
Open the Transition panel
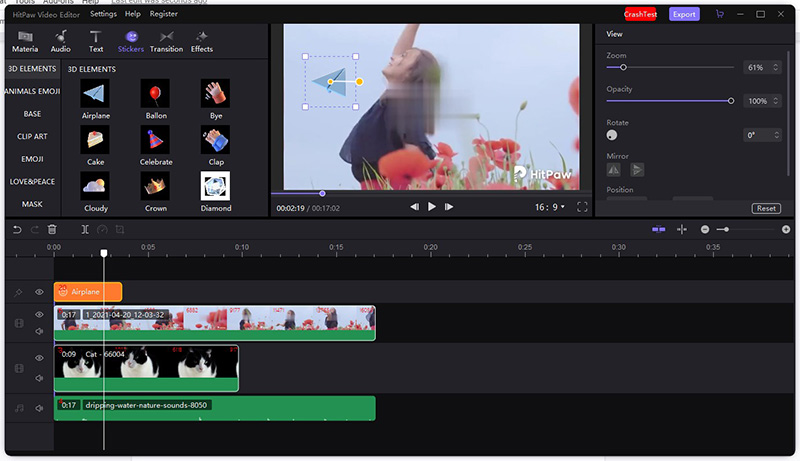[x=166, y=41]
